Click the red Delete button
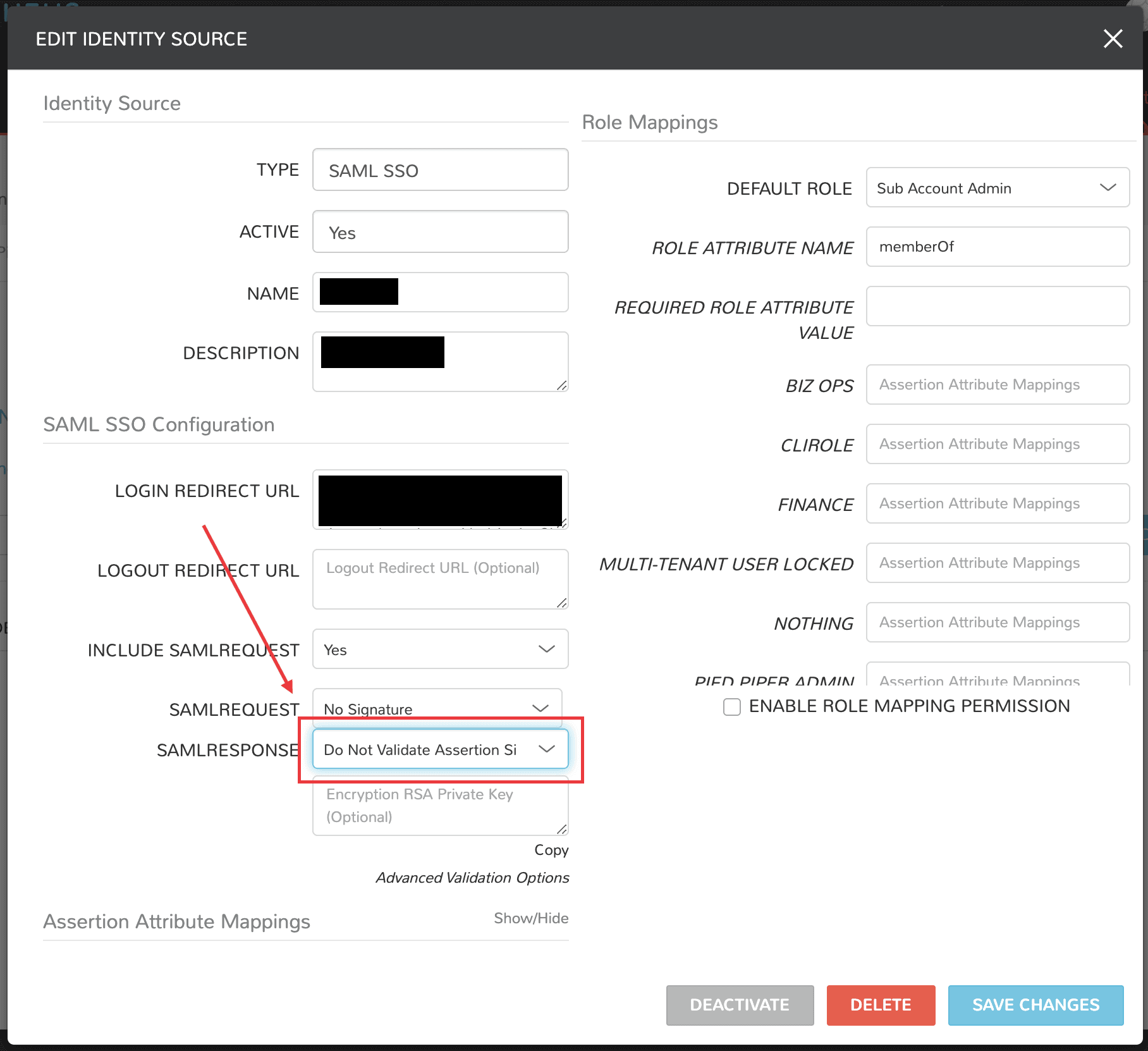The image size is (1148, 1051). point(881,1005)
